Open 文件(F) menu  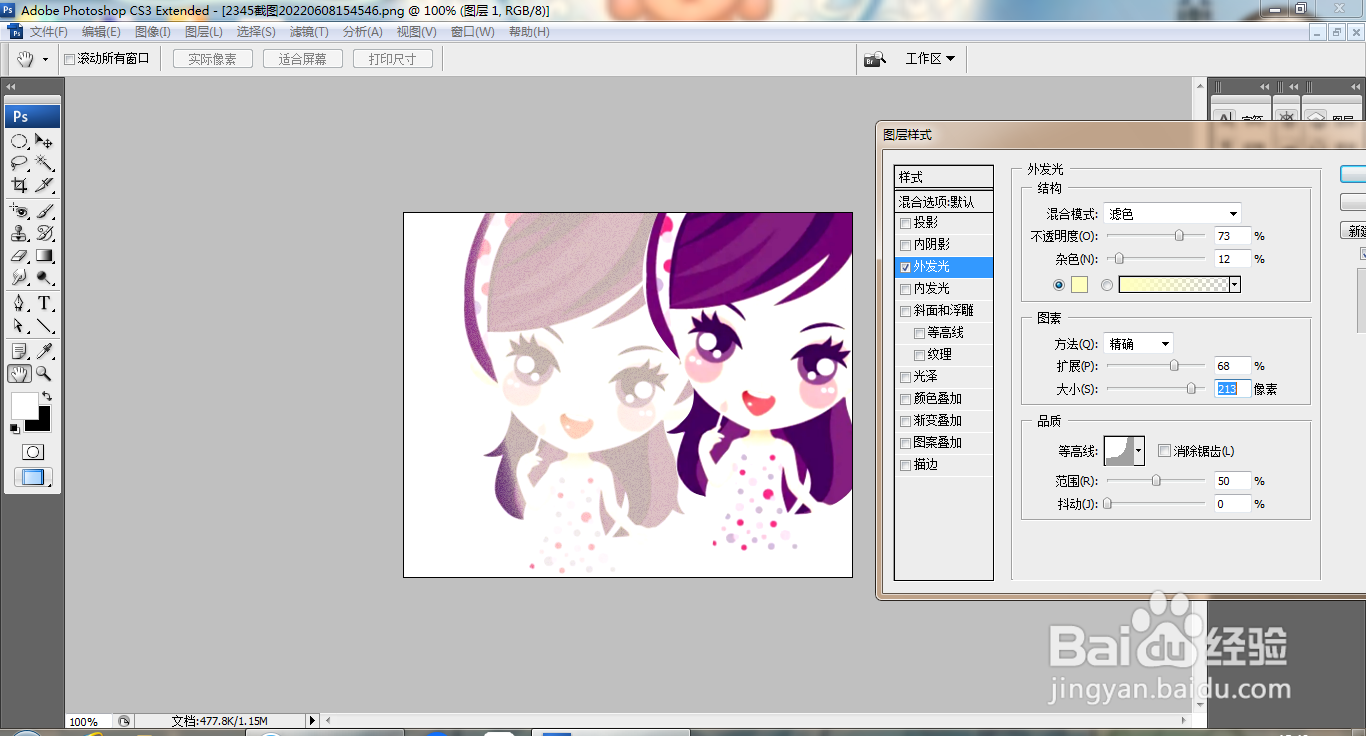[x=48, y=32]
